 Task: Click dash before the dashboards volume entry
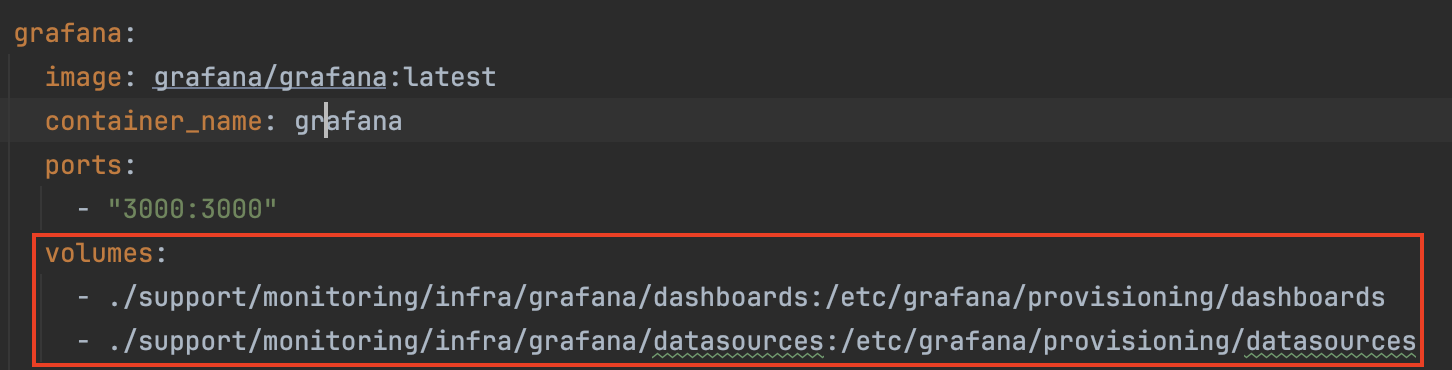point(84,297)
